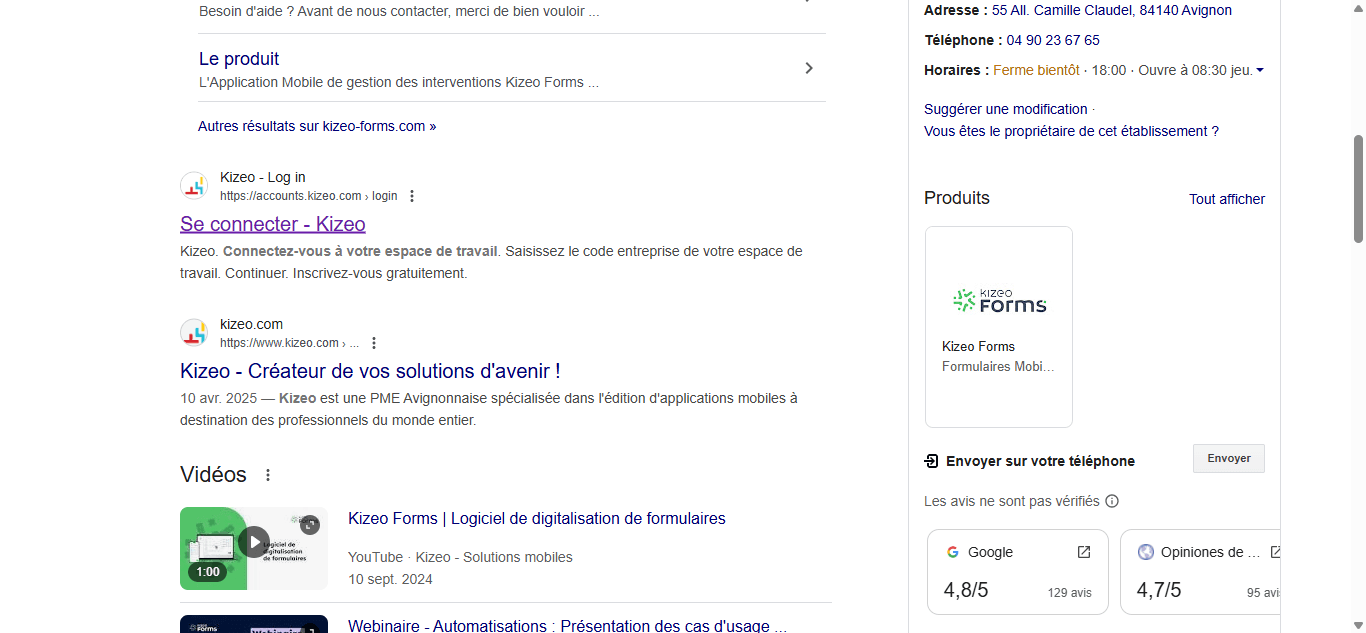Open "Kizeo - Créateur de vos solutions d'avenir !"
1366x633 pixels.
[x=370, y=371]
